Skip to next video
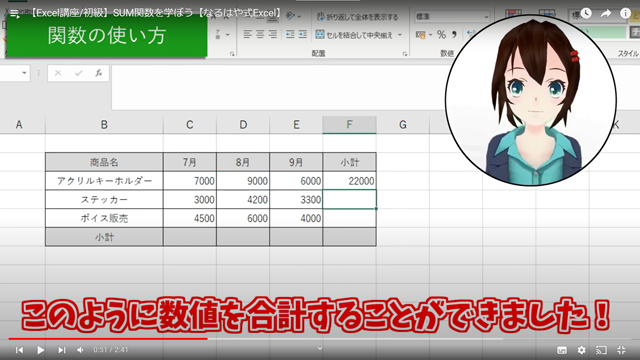Viewport: 640px width, 360px height. tap(62, 350)
